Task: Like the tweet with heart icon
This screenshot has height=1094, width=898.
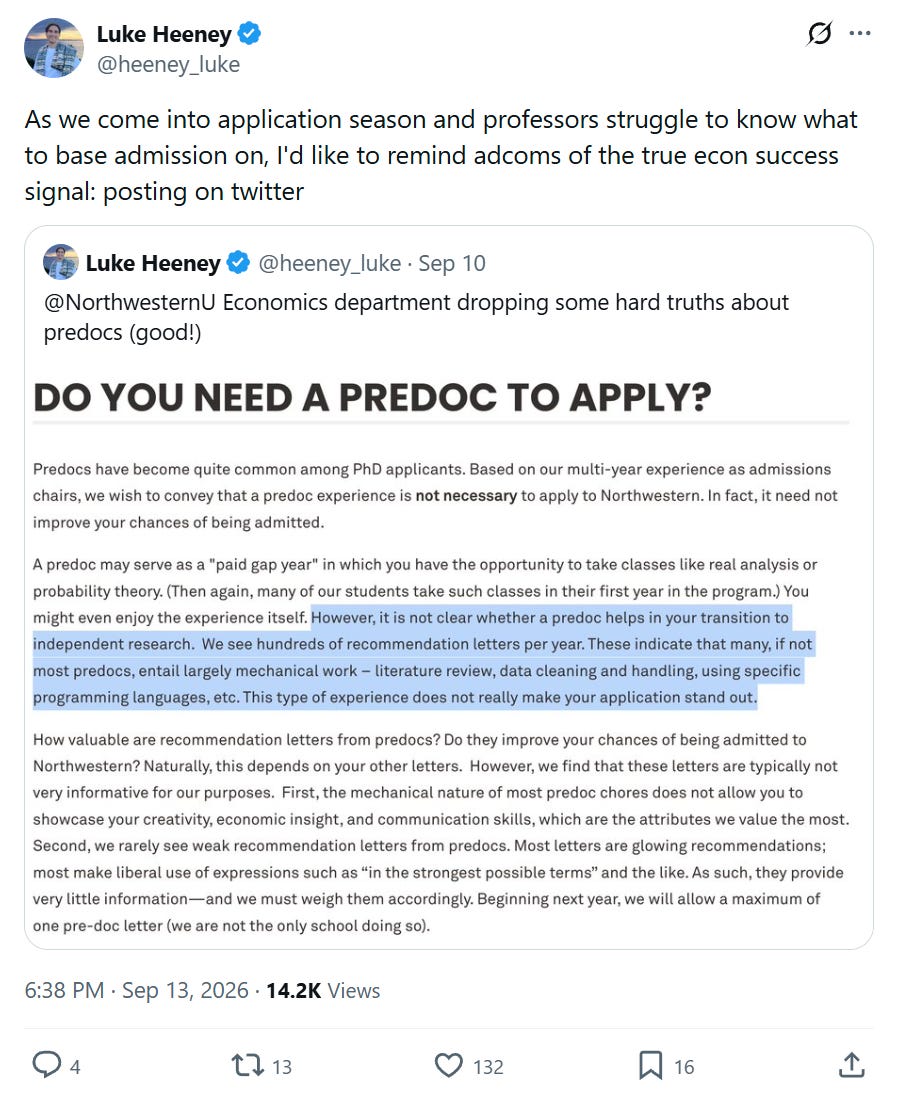Action: pos(449,1065)
